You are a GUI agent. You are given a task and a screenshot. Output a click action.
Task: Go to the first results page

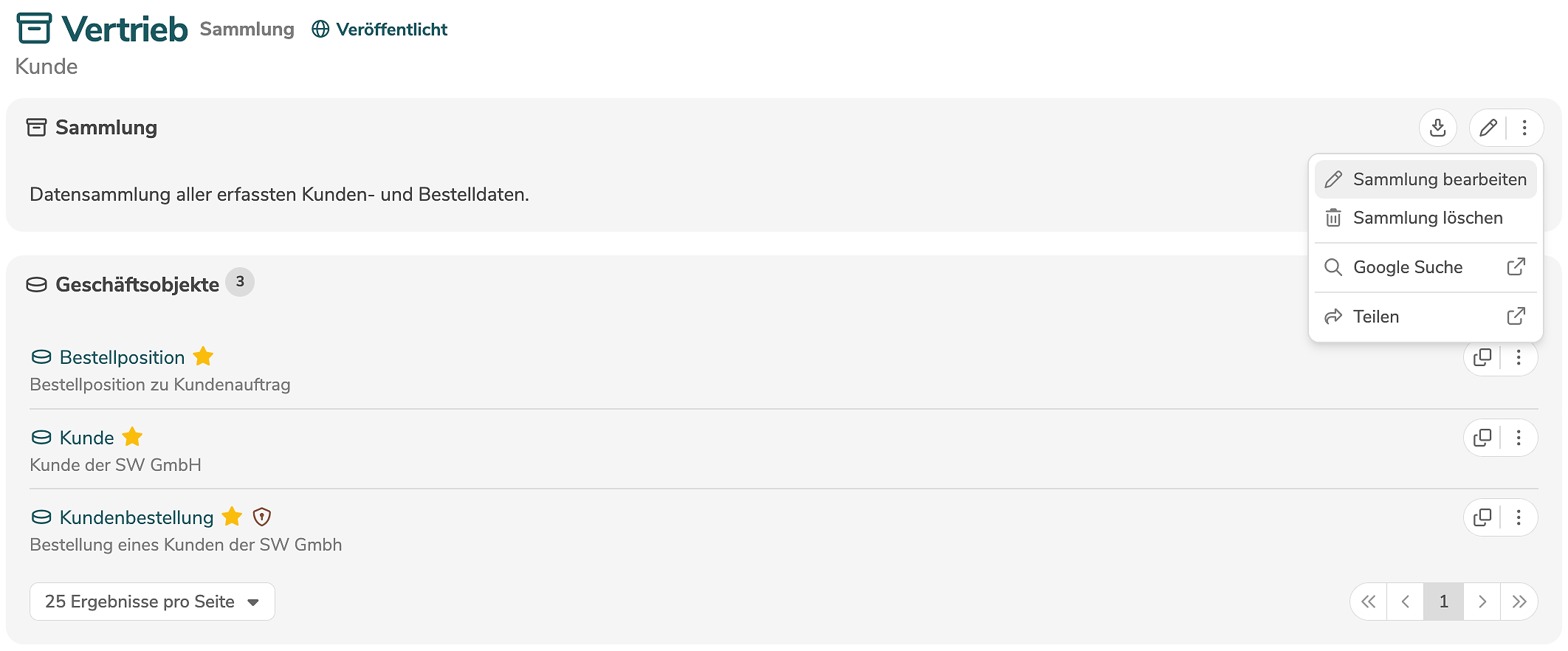coord(1369,602)
